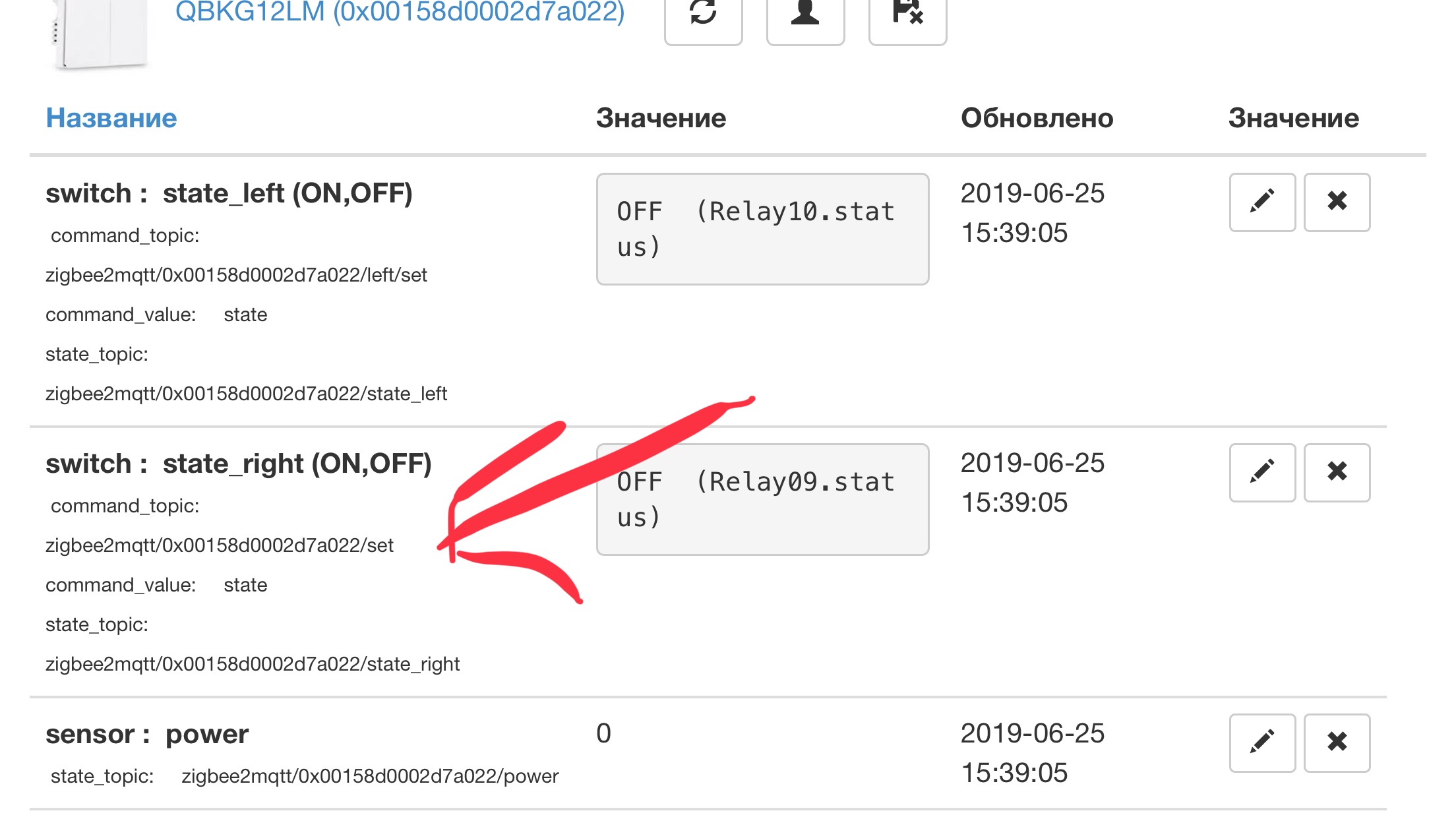The image size is (1456, 819).
Task: Delete the state_left switch row
Action: (x=1337, y=202)
